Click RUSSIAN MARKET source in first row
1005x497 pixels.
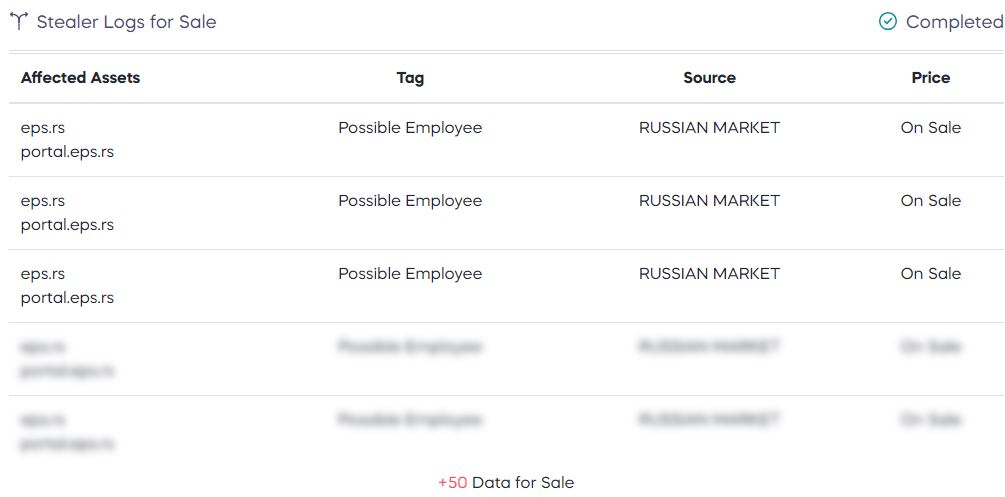[x=709, y=128]
